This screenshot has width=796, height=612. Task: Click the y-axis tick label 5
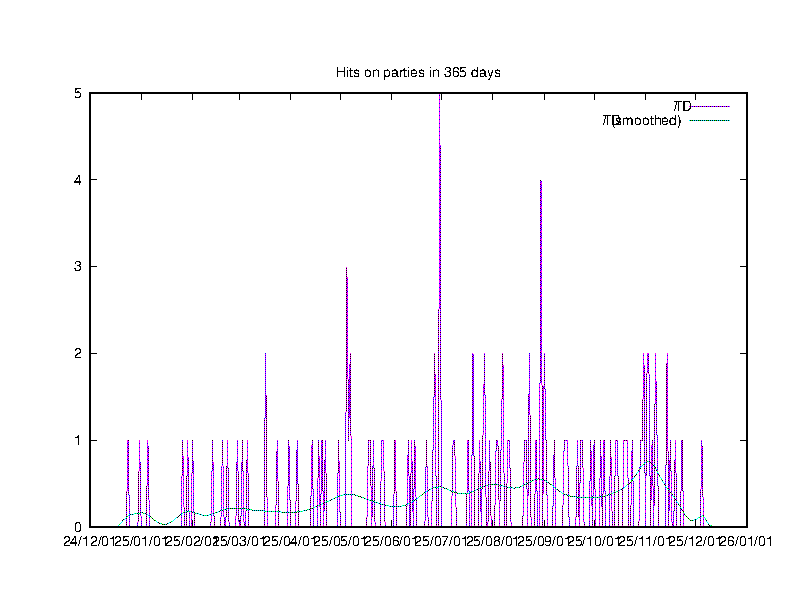[78, 93]
